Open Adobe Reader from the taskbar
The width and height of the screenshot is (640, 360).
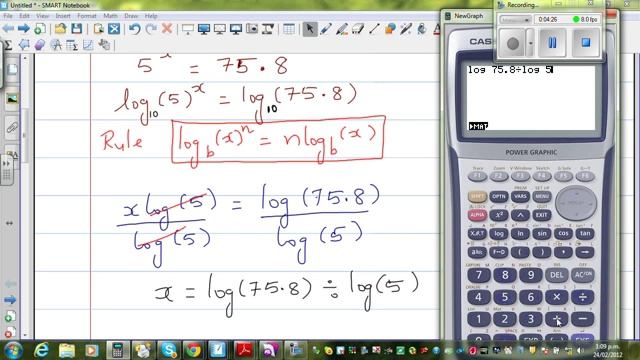[x=244, y=350]
